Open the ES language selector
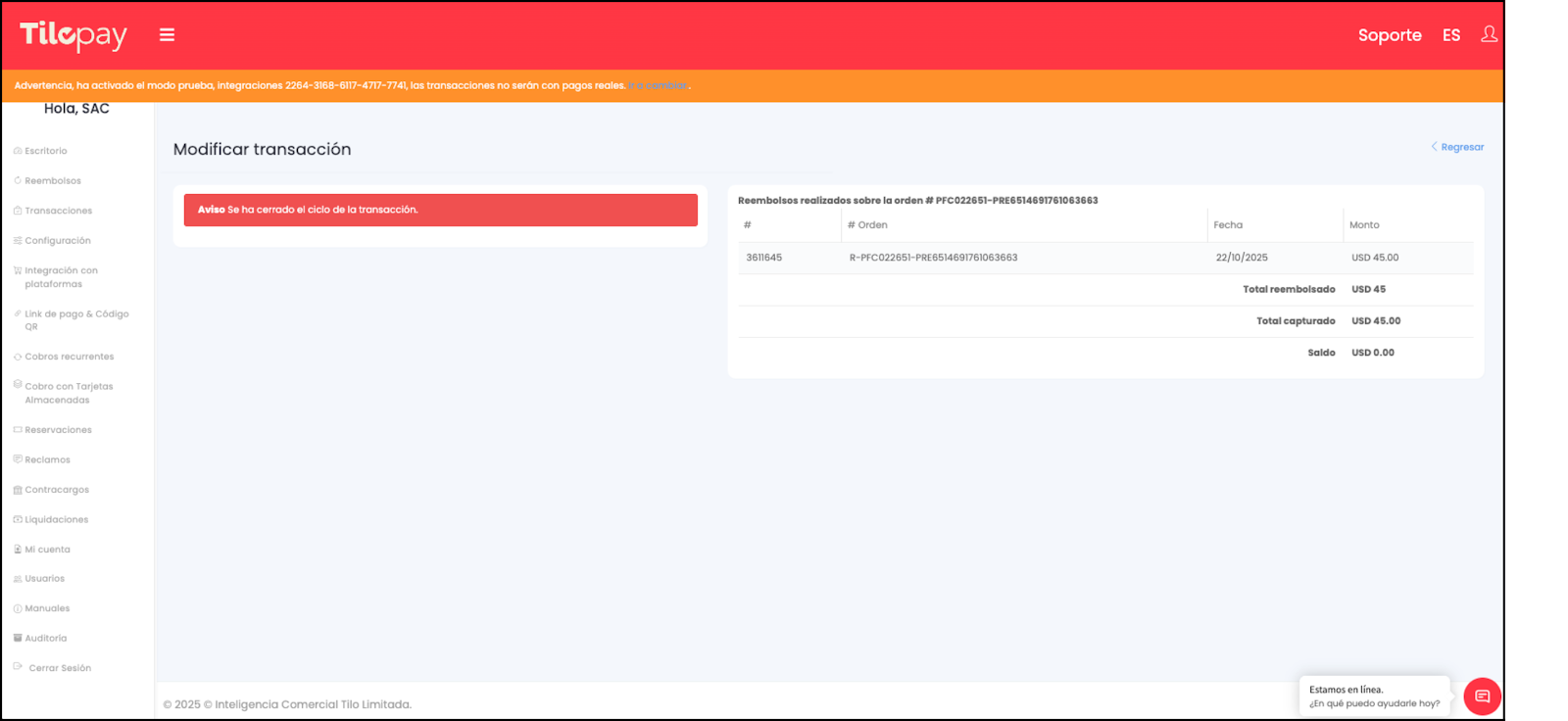This screenshot has height=721, width=1568. coord(1450,35)
